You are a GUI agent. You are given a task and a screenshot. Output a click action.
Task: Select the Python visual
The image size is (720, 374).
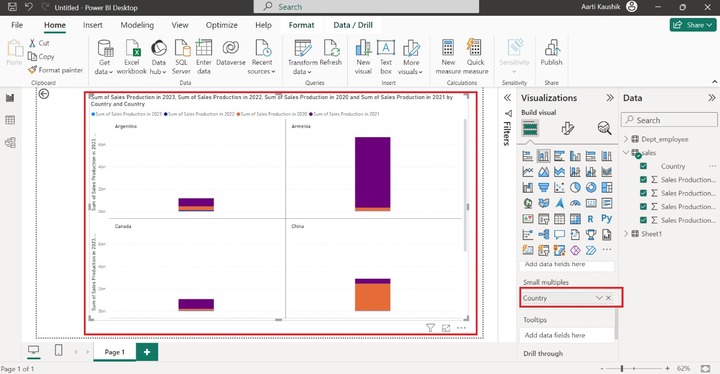(607, 219)
